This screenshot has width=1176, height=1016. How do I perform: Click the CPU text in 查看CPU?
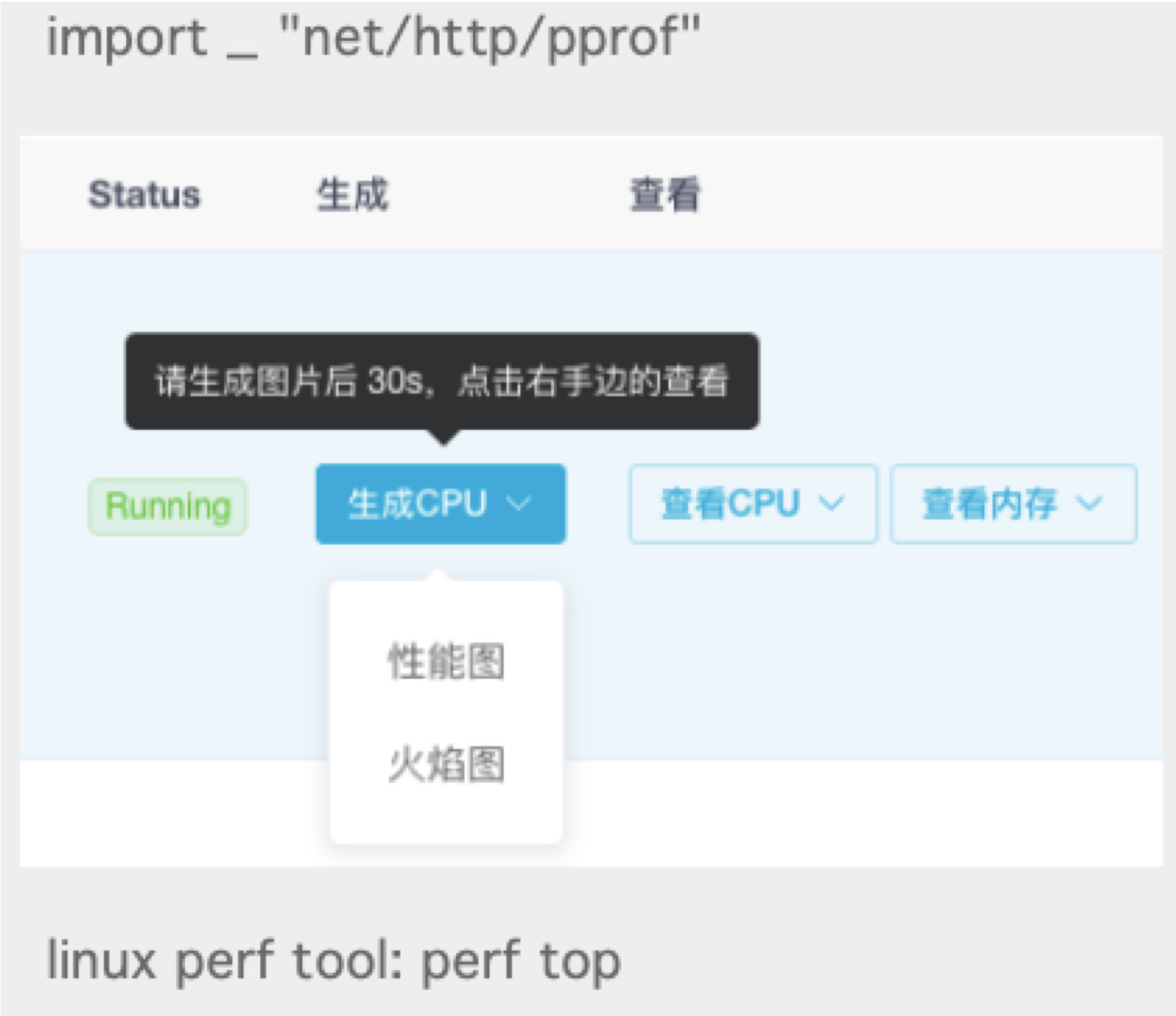click(x=764, y=503)
